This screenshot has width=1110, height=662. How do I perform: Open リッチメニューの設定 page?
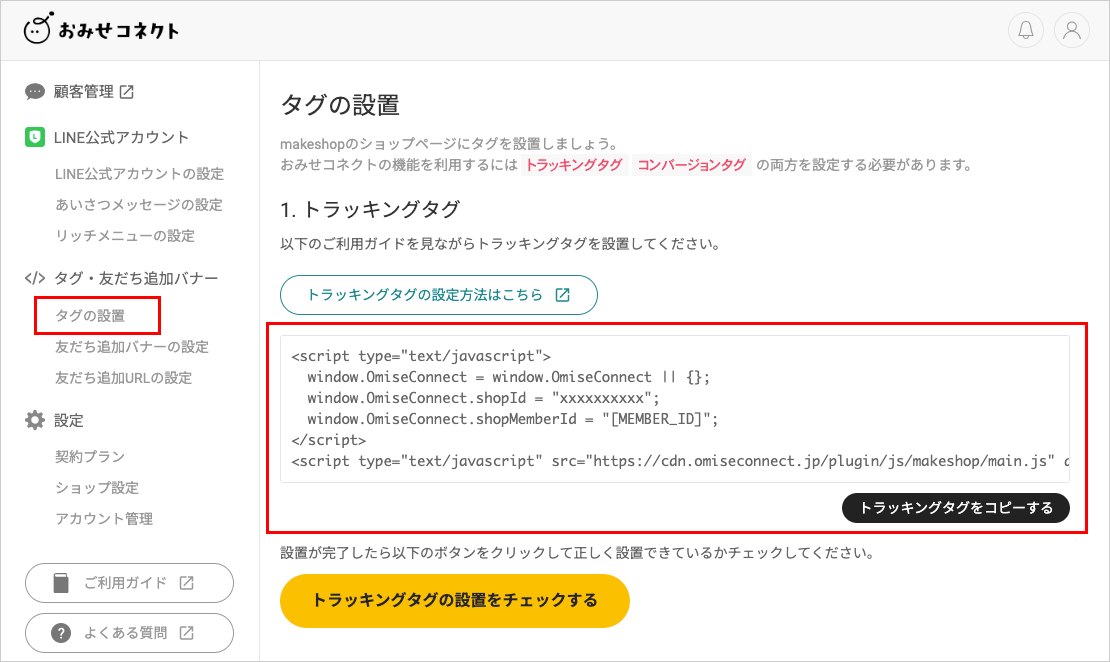[x=125, y=236]
